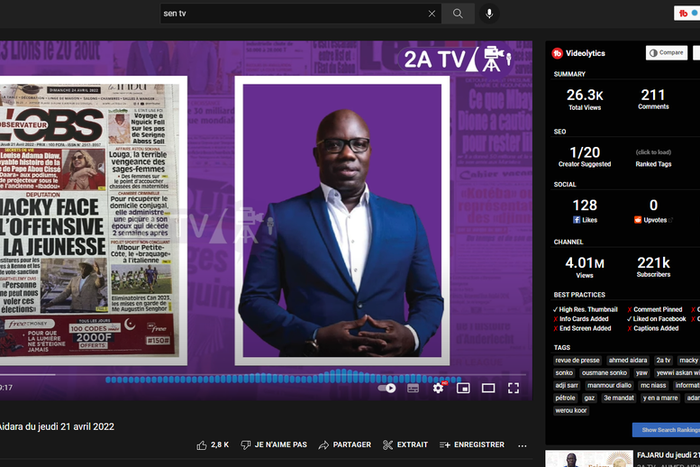Click the 2A TV logo watermark

point(455,58)
